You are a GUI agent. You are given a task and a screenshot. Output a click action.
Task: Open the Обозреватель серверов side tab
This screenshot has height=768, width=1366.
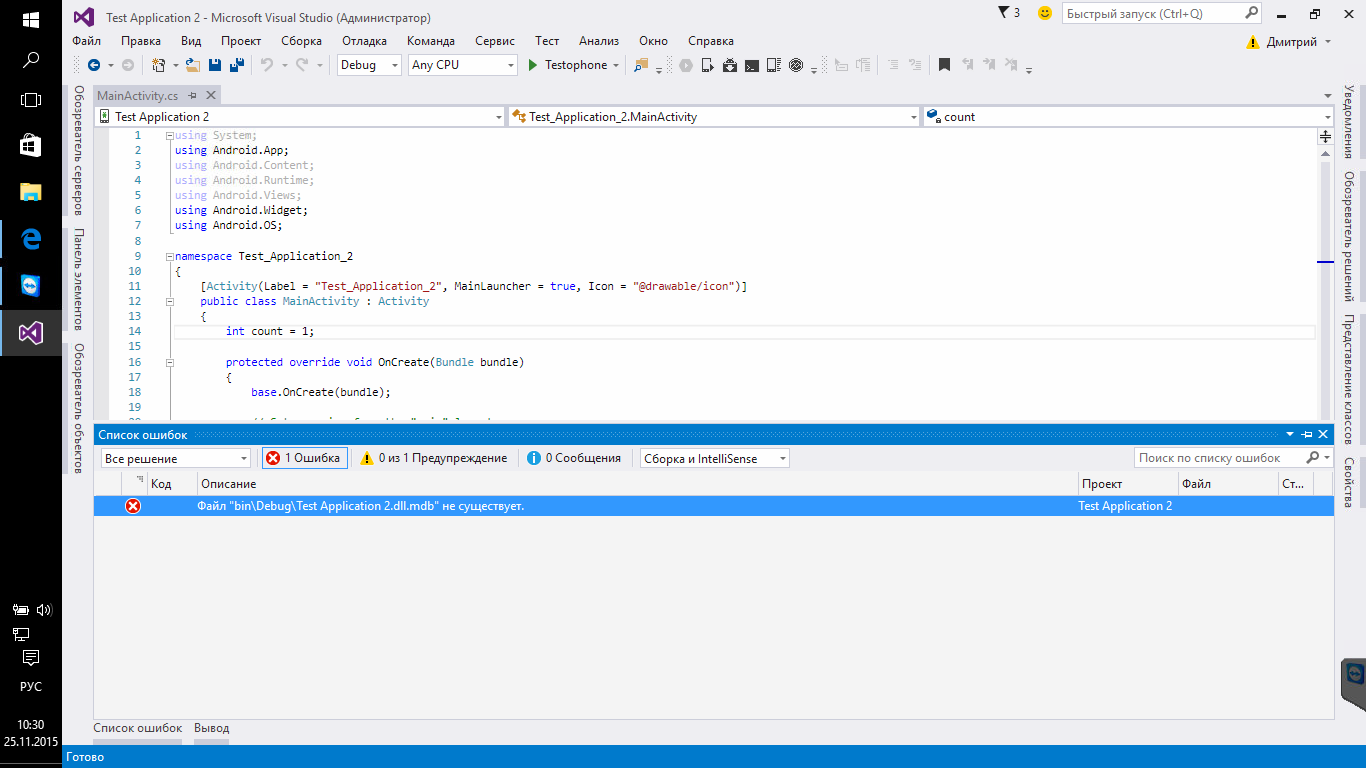coord(78,151)
